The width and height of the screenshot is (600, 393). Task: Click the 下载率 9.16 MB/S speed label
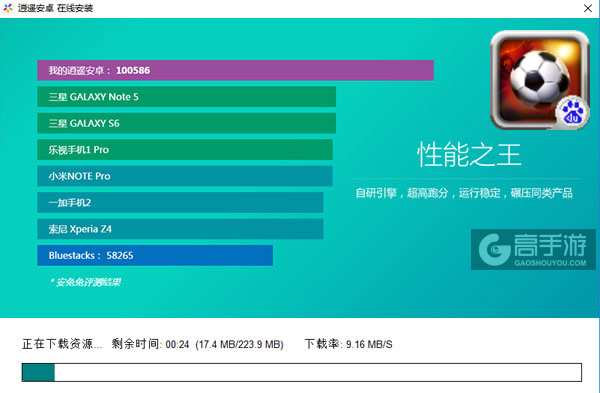pos(349,344)
